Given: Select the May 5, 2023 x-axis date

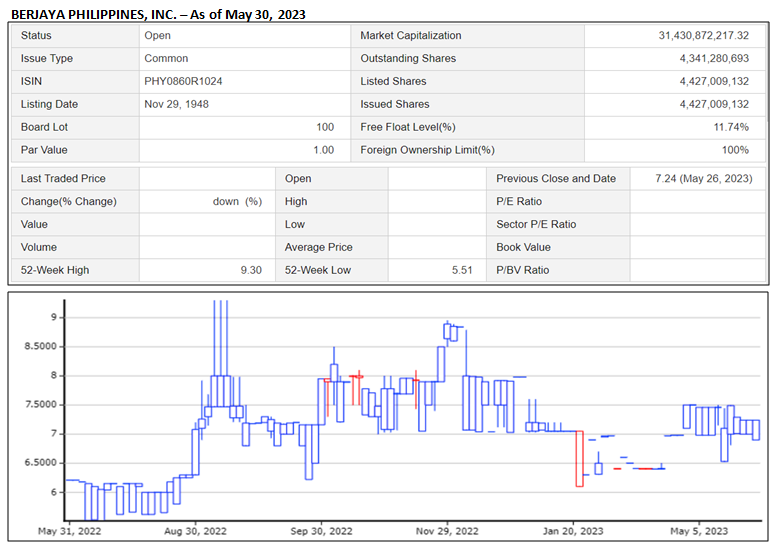Looking at the screenshot, I should click(699, 531).
